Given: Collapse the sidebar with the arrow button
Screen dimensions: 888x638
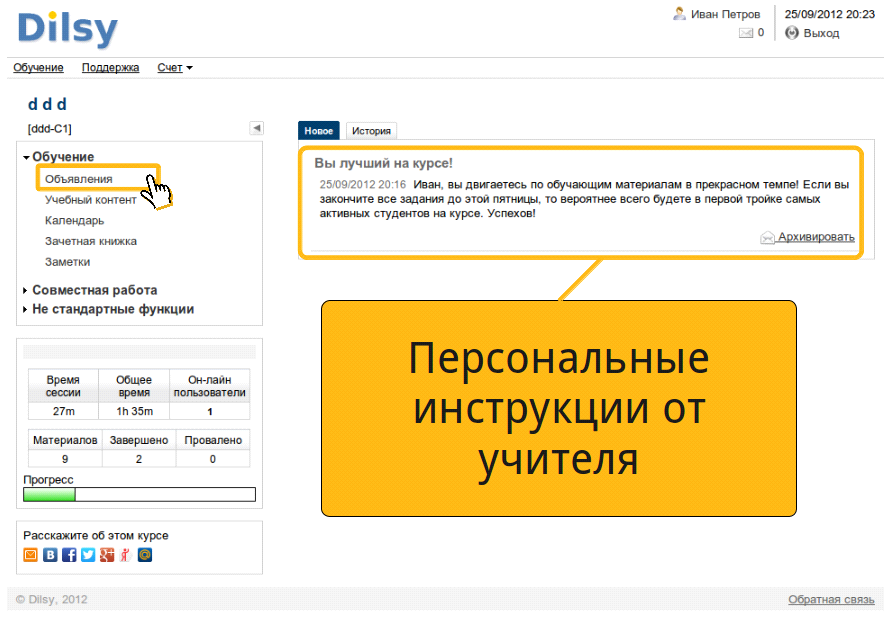Looking at the screenshot, I should click(x=257, y=128).
